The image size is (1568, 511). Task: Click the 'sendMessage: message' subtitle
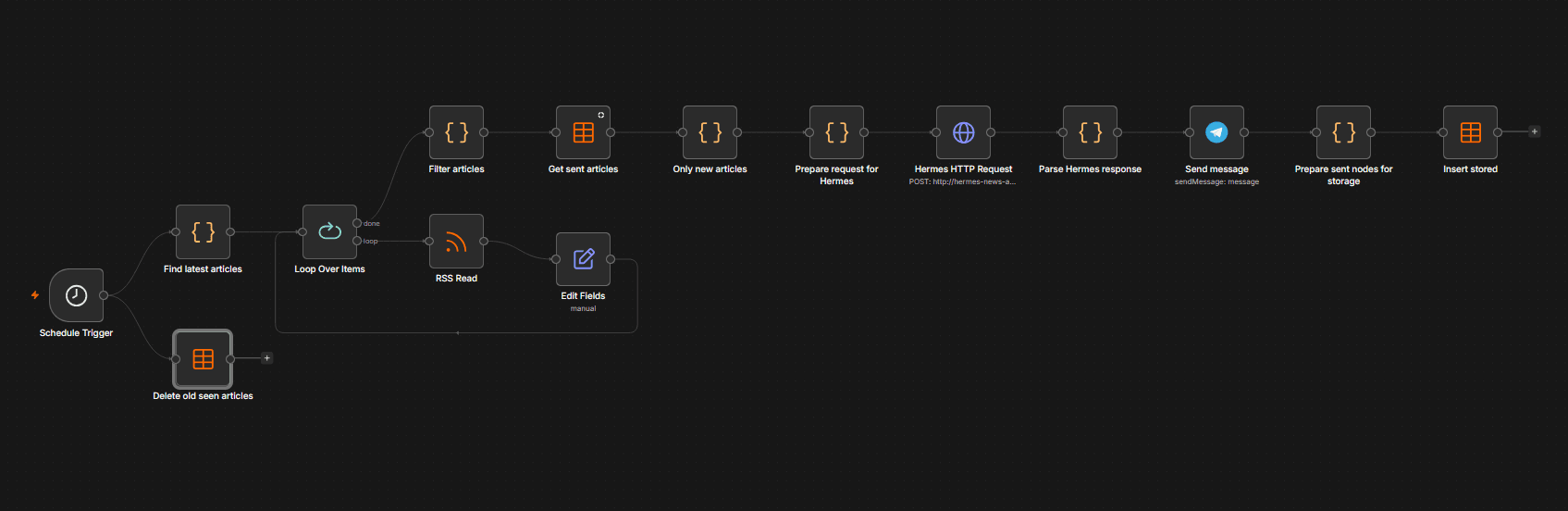[1216, 182]
